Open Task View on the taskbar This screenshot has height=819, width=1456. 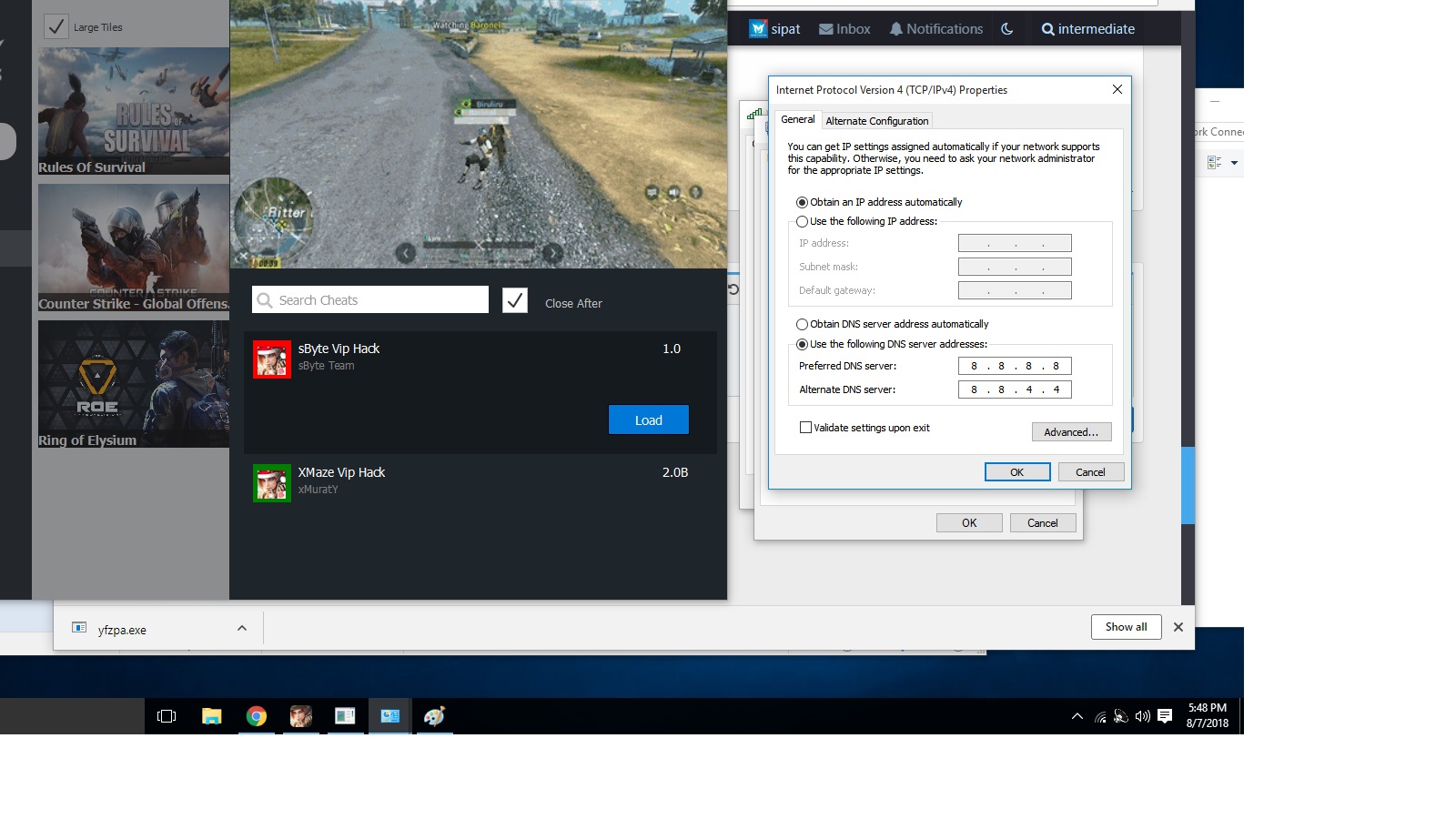click(x=167, y=716)
